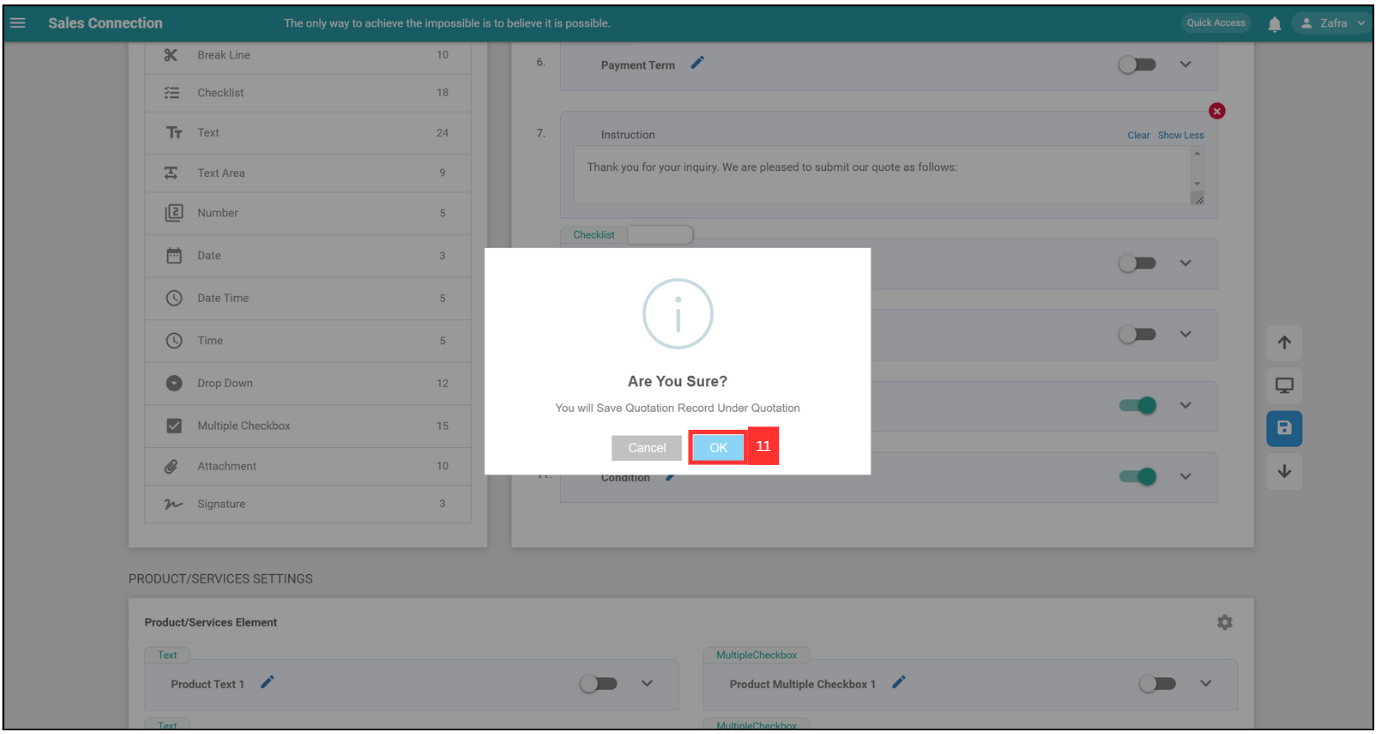Click Cancel in the confirmation dialog
1379x734 pixels.
pos(647,448)
